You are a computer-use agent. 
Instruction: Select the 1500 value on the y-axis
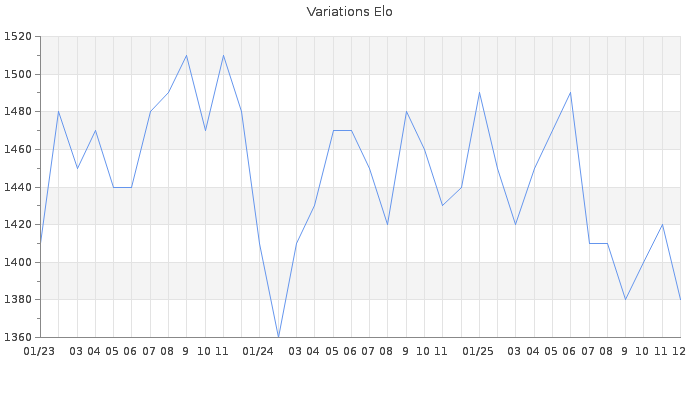click(x=18, y=74)
